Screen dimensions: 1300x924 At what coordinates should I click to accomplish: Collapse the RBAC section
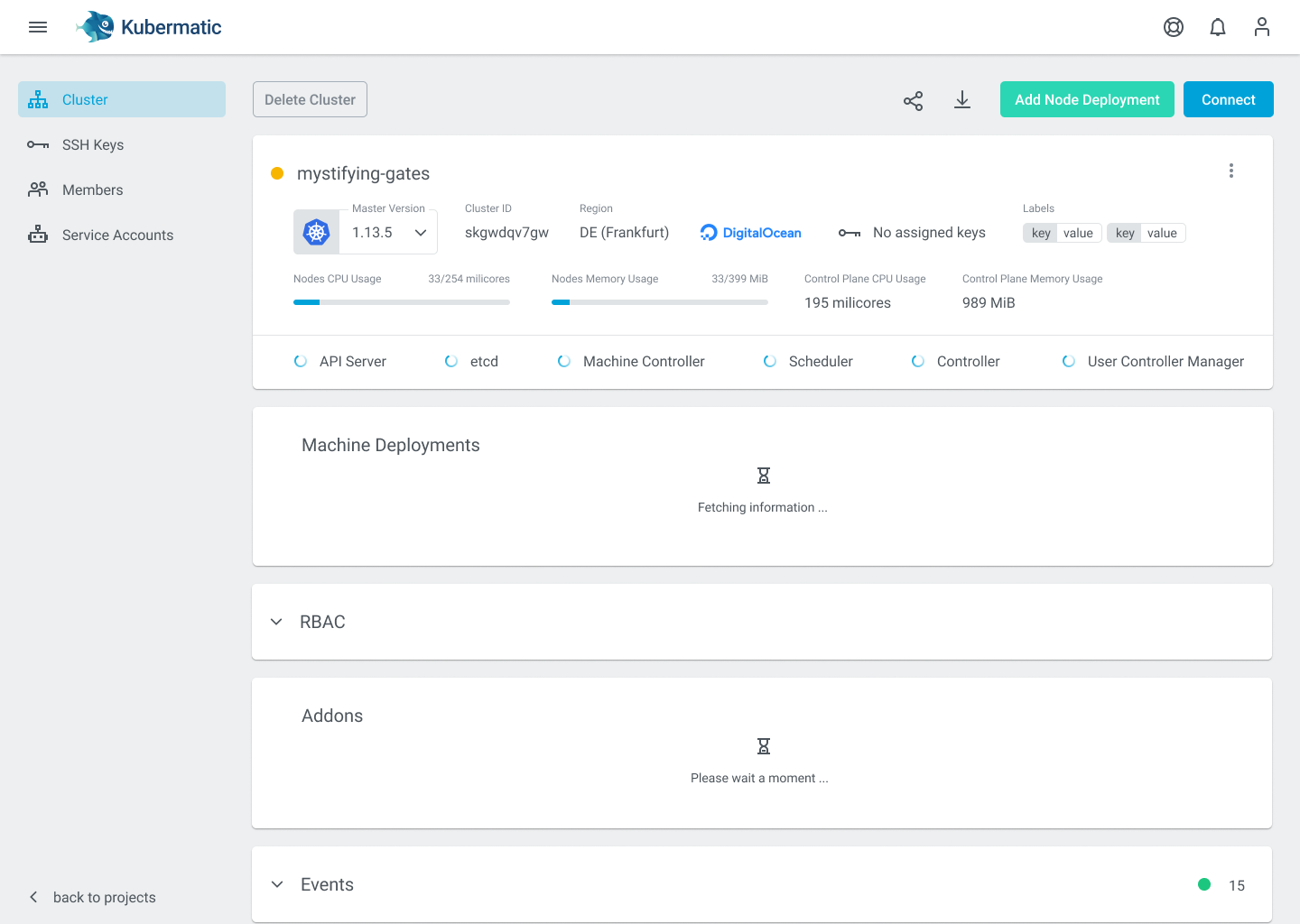click(x=276, y=622)
